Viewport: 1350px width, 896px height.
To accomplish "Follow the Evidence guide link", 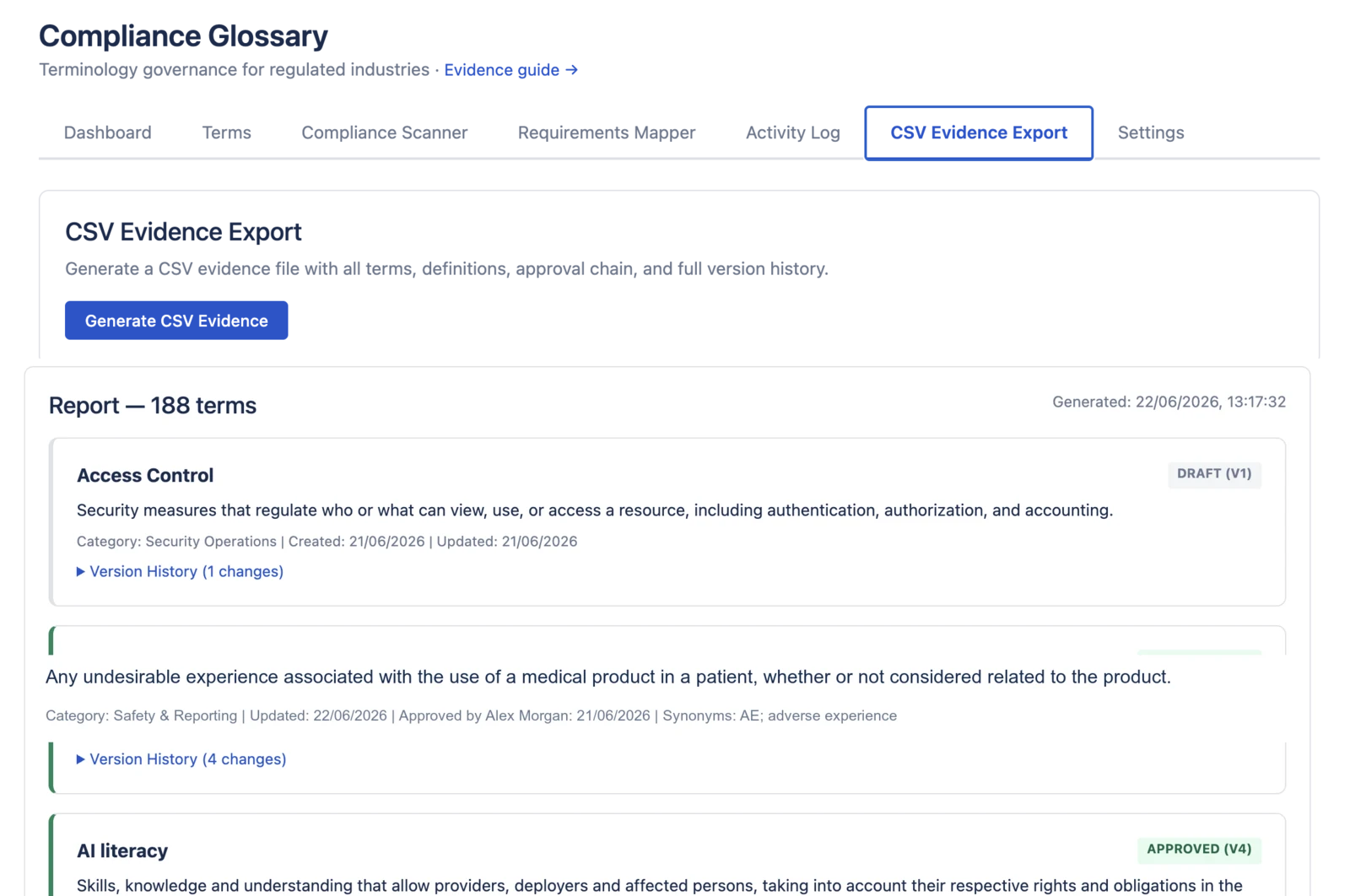I will tap(510, 70).
